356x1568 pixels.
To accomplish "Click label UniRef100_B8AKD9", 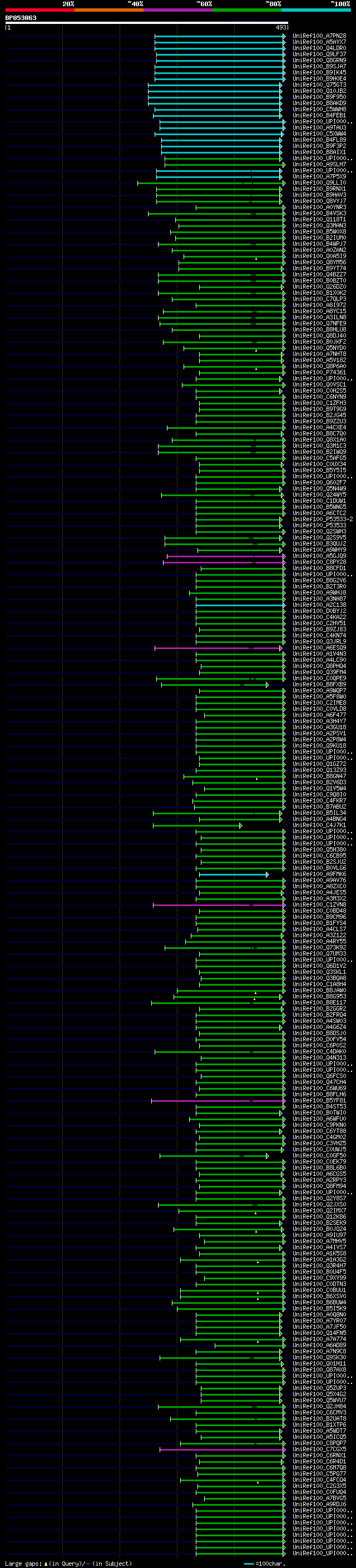I will [319, 103].
